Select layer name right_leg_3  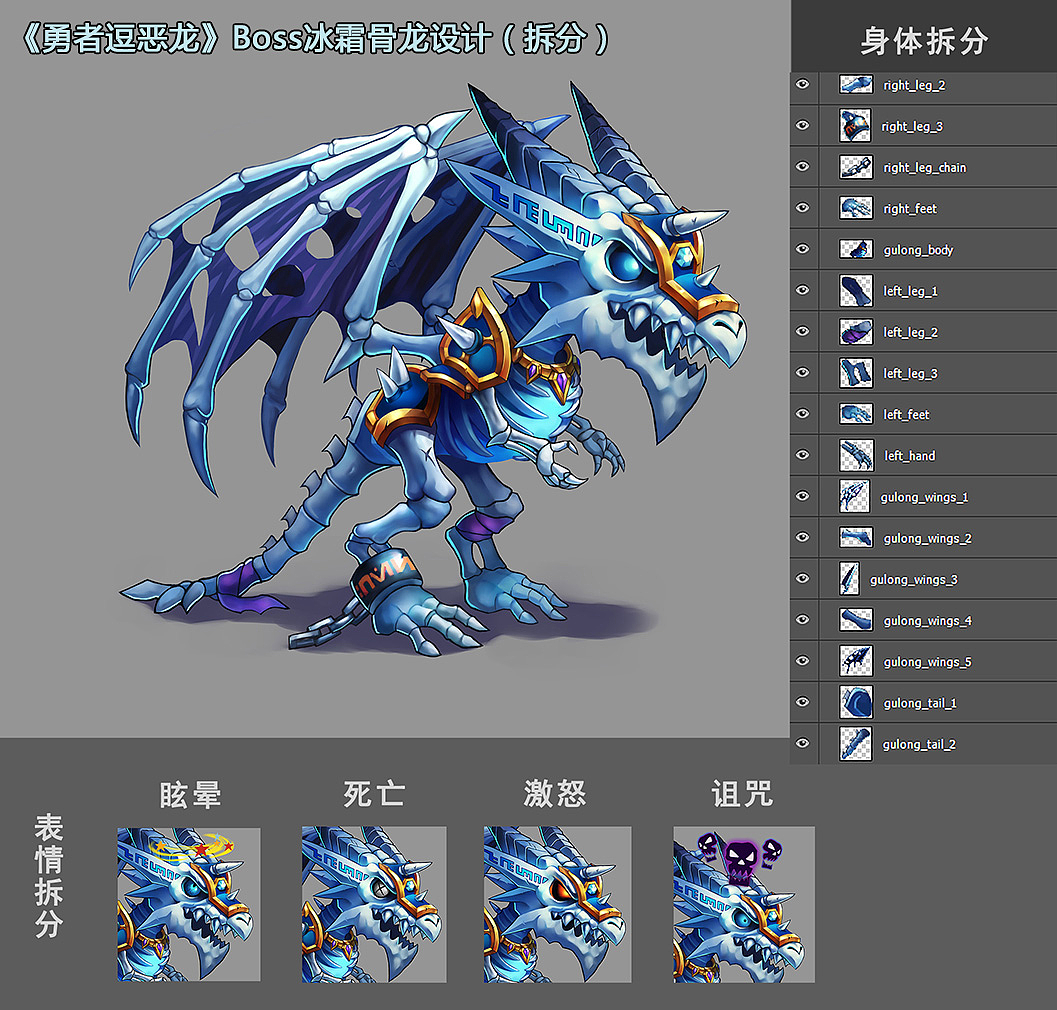coord(912,127)
